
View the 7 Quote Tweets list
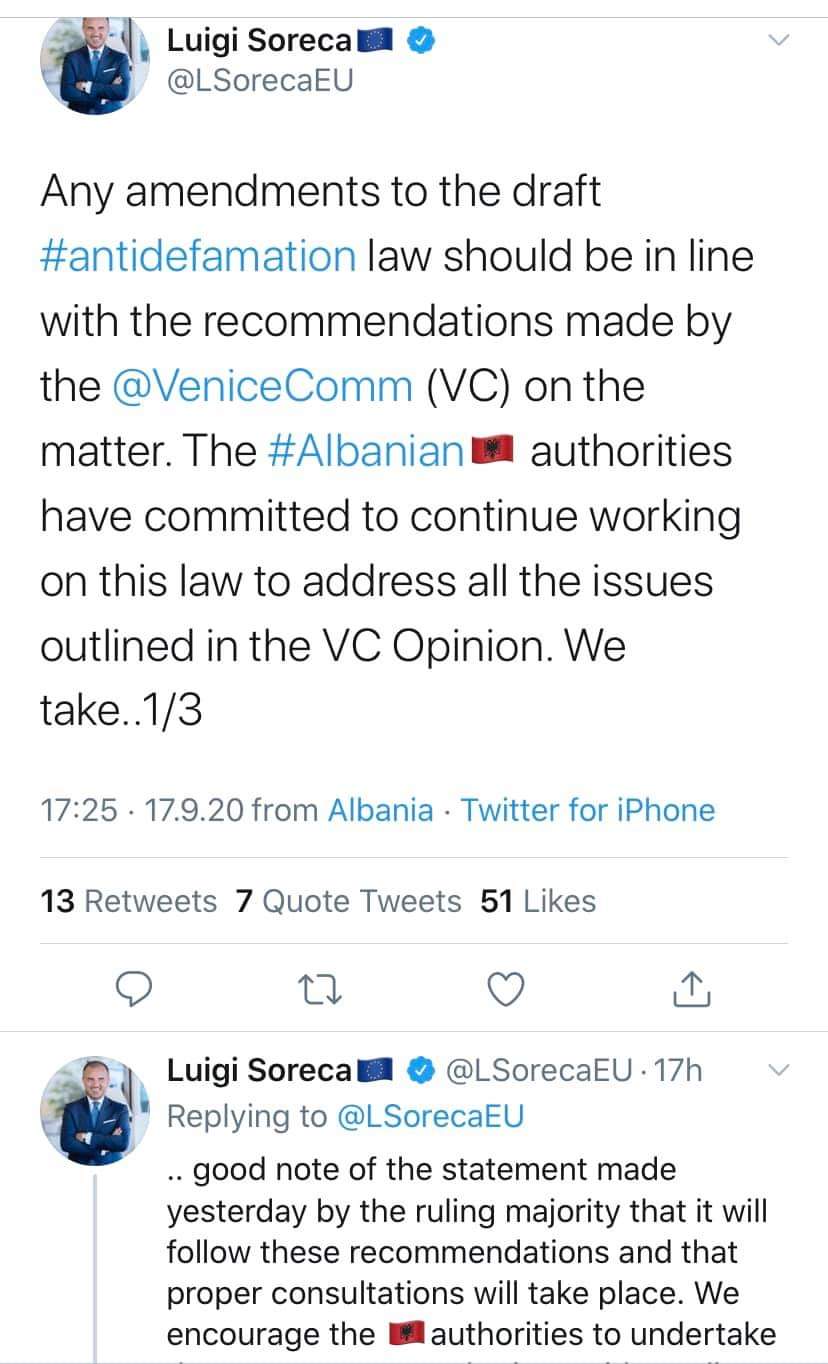(348, 901)
